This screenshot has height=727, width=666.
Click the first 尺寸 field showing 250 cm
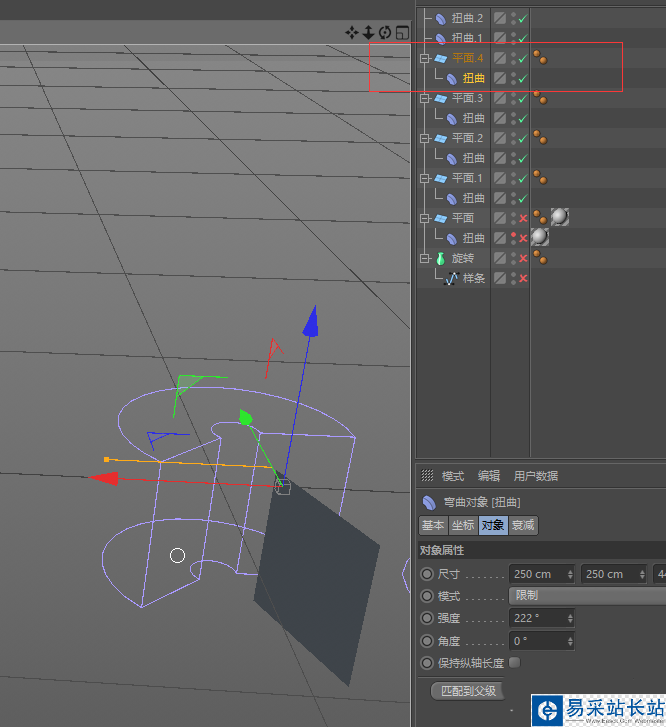pos(541,574)
